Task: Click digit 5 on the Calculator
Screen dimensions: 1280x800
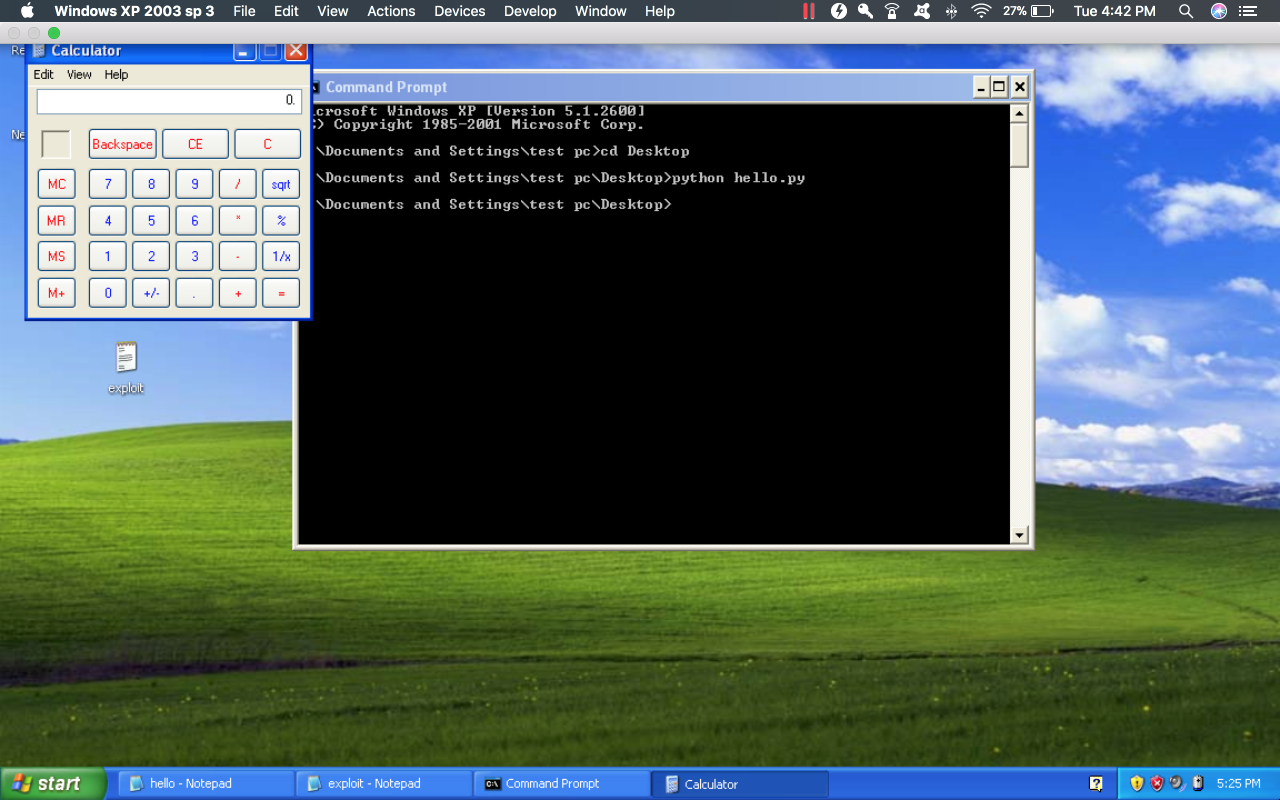Action: click(151, 221)
